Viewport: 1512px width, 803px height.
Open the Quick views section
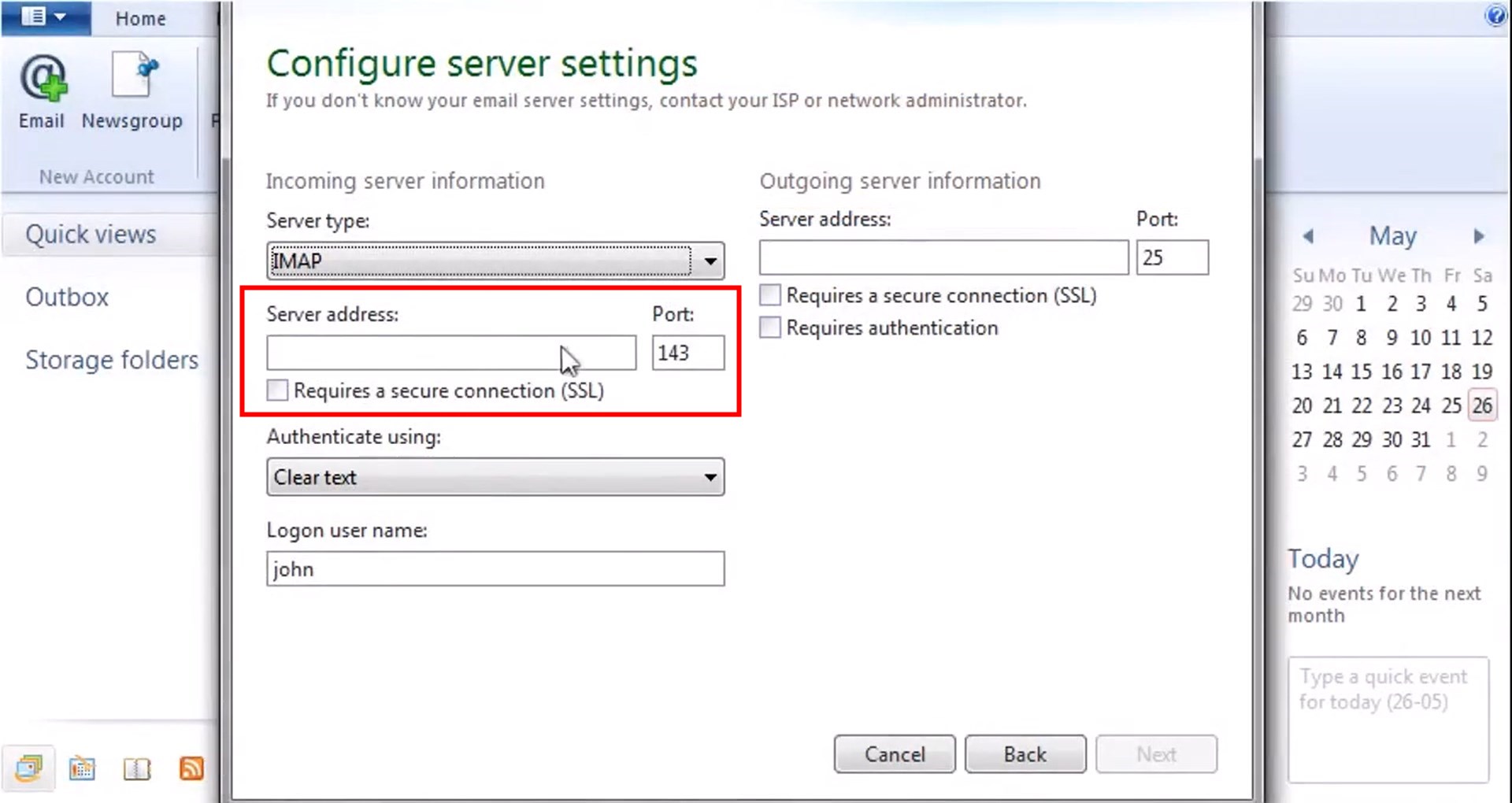[90, 234]
